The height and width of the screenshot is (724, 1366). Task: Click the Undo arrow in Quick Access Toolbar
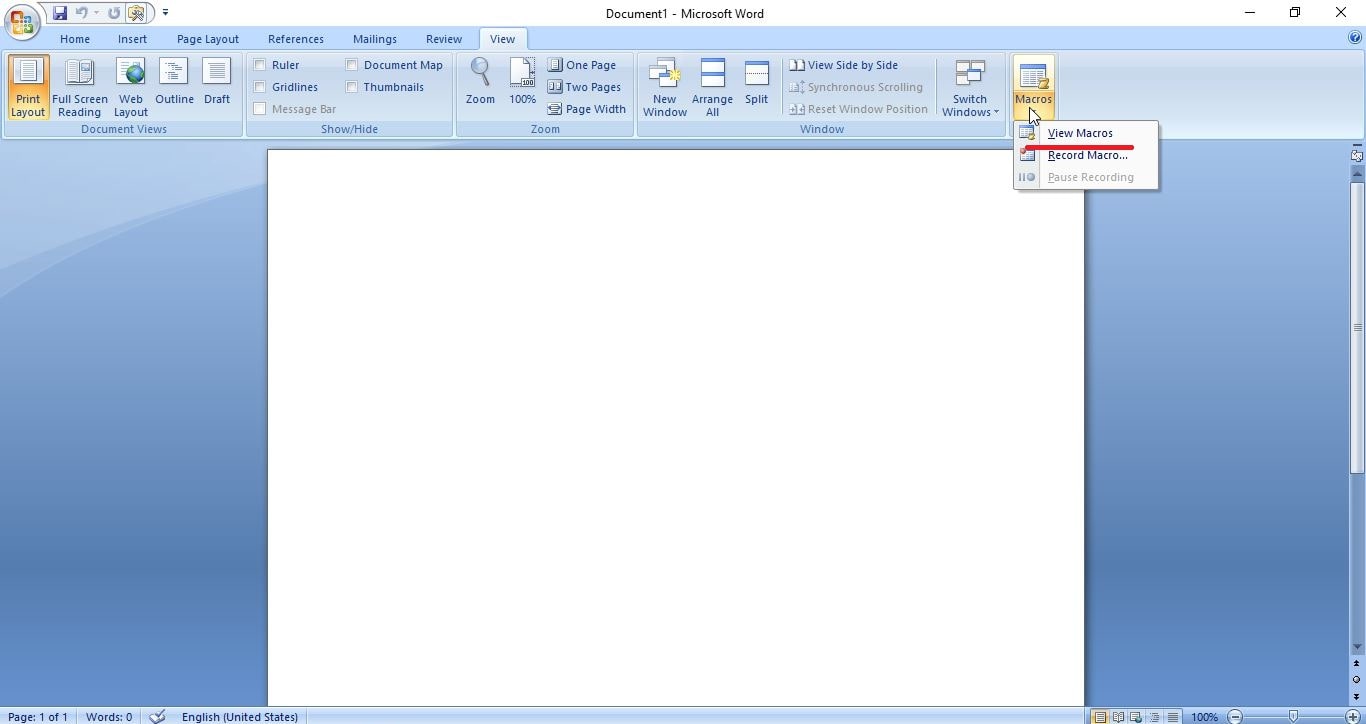tap(81, 13)
